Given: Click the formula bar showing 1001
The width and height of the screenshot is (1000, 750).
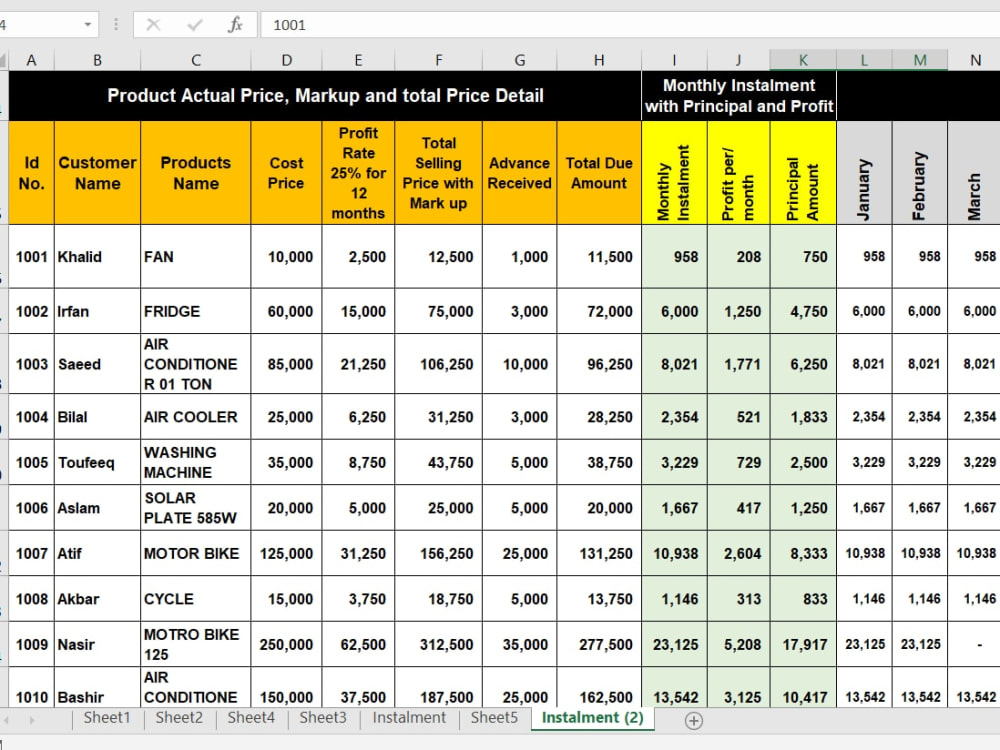Looking at the screenshot, I should tap(629, 25).
